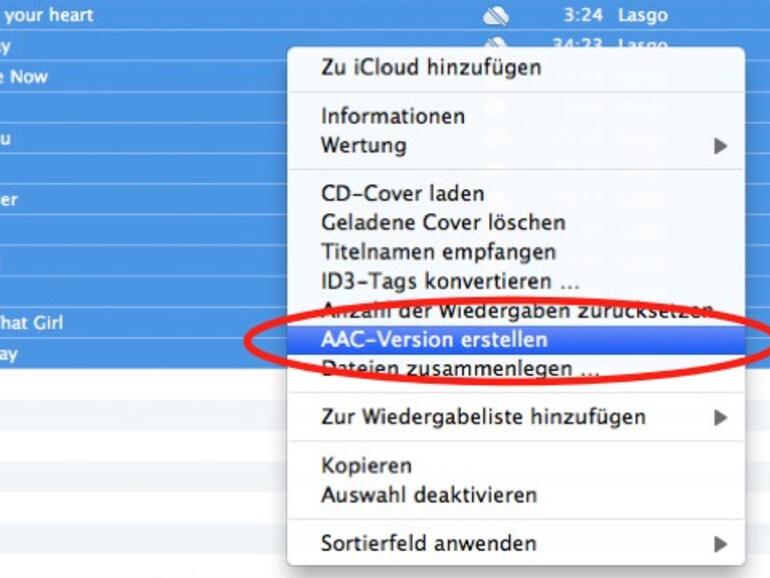
Task: Click 'AAC-Version erstellen' highlighted entry
Action: pos(516,340)
